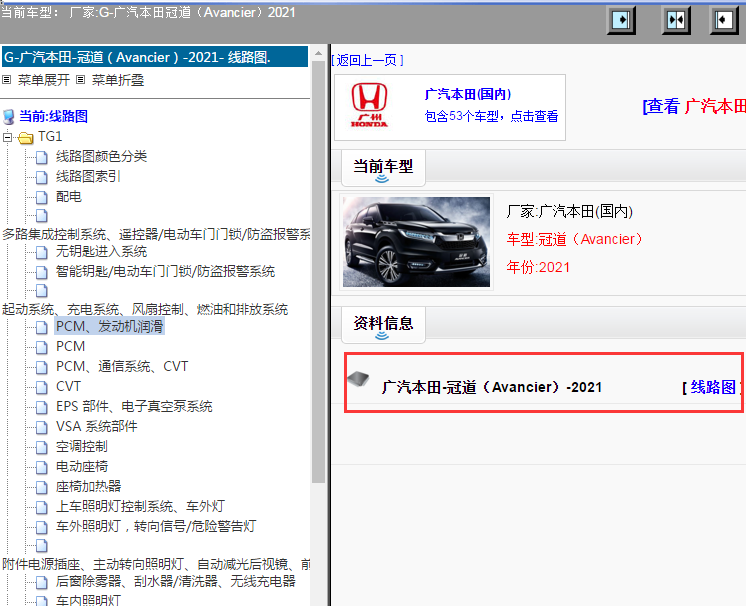Click the Guangqi Honda logo image
746x606 pixels.
click(x=369, y=106)
